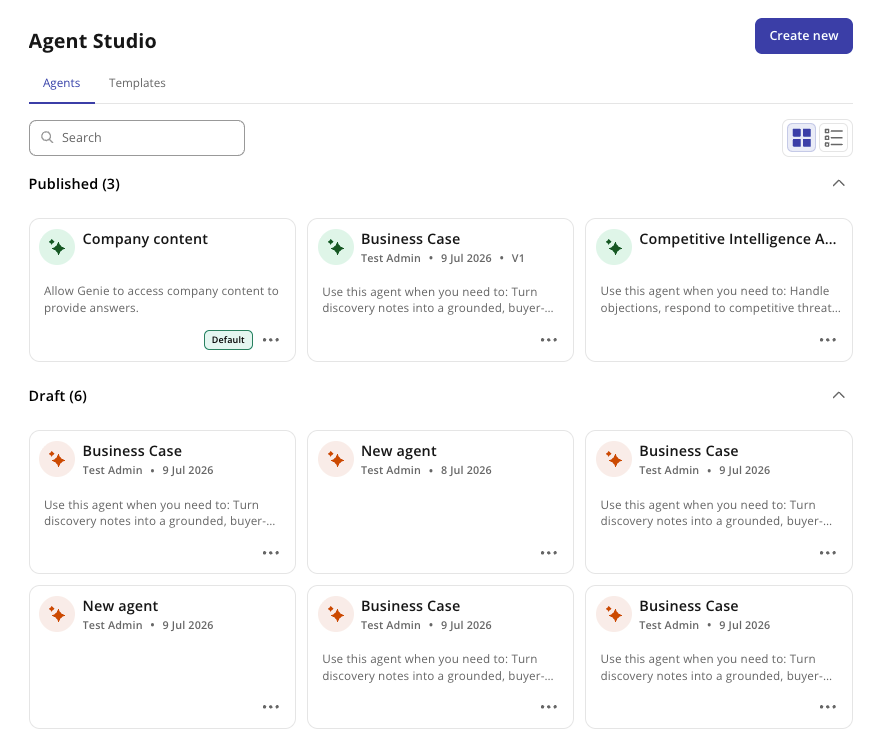This screenshot has height=749, width=891.
Task: Select the Agents tab
Action: [x=61, y=83]
